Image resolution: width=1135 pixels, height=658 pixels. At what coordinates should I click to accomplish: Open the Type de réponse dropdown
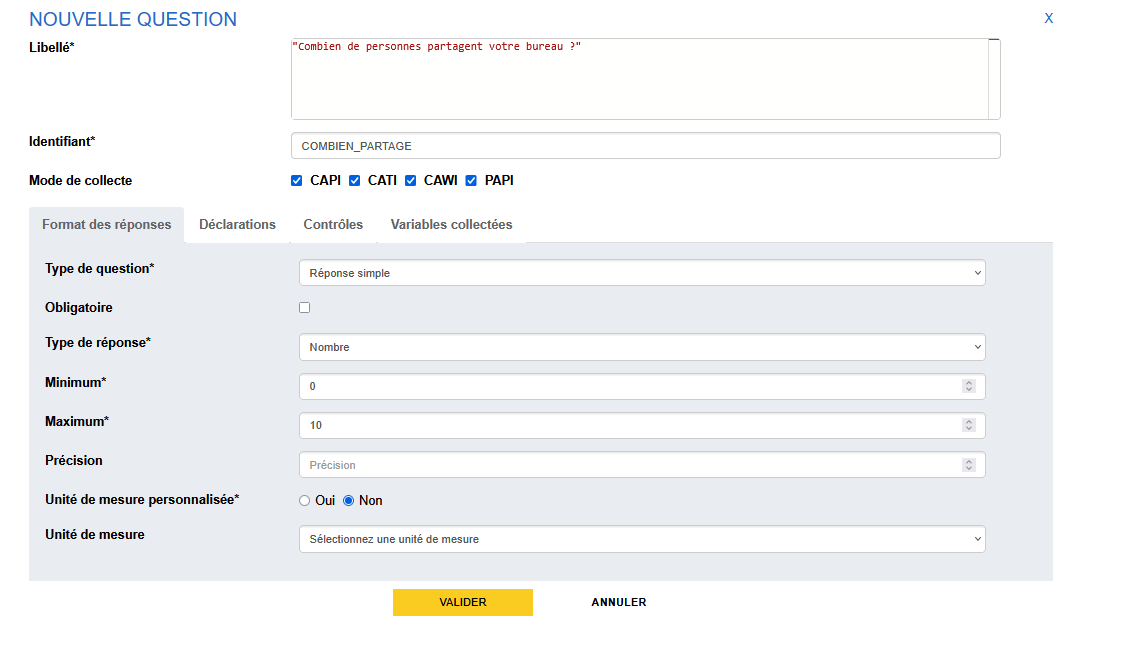tap(642, 347)
